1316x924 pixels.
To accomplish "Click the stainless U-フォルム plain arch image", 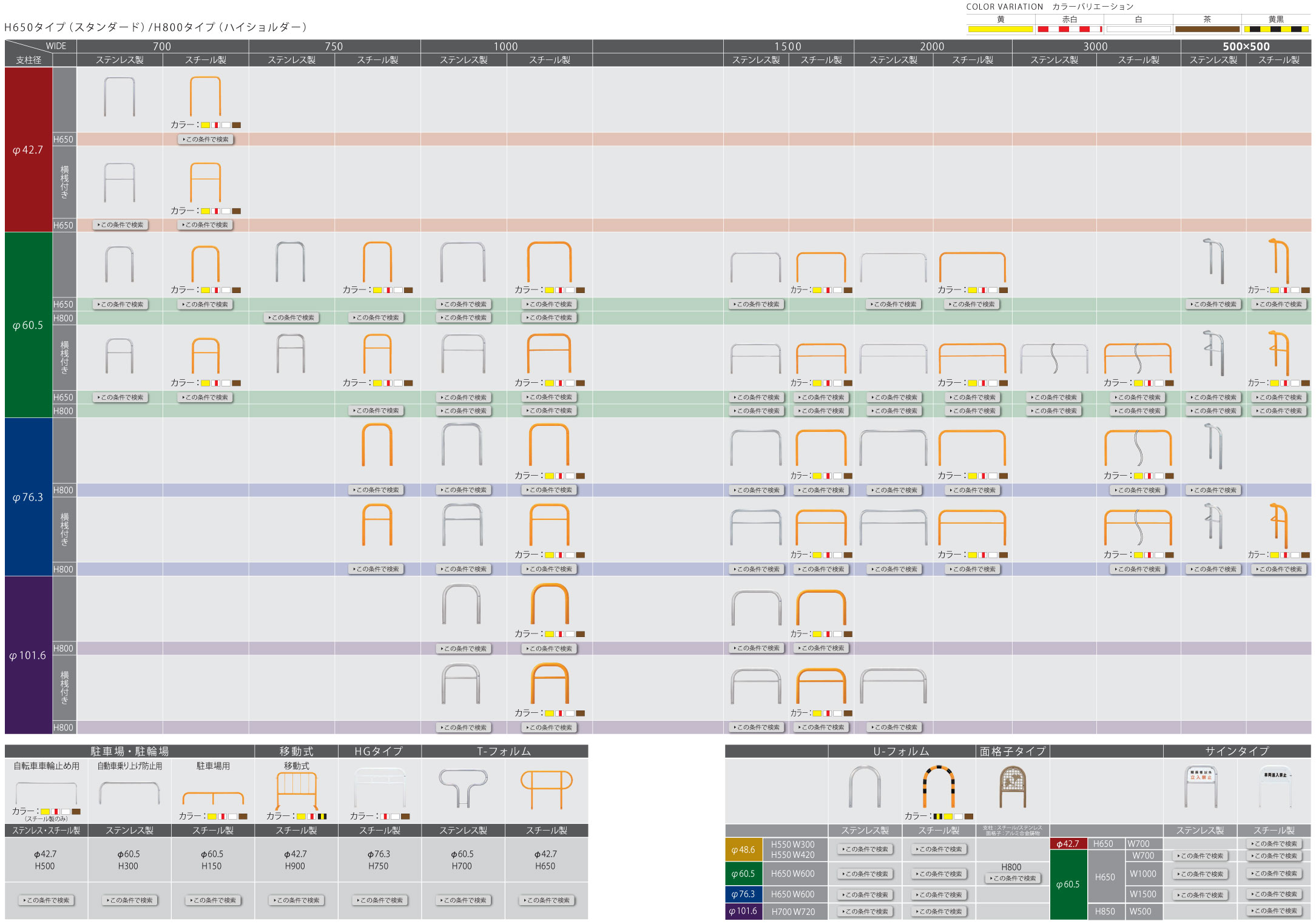I will click(x=865, y=786).
